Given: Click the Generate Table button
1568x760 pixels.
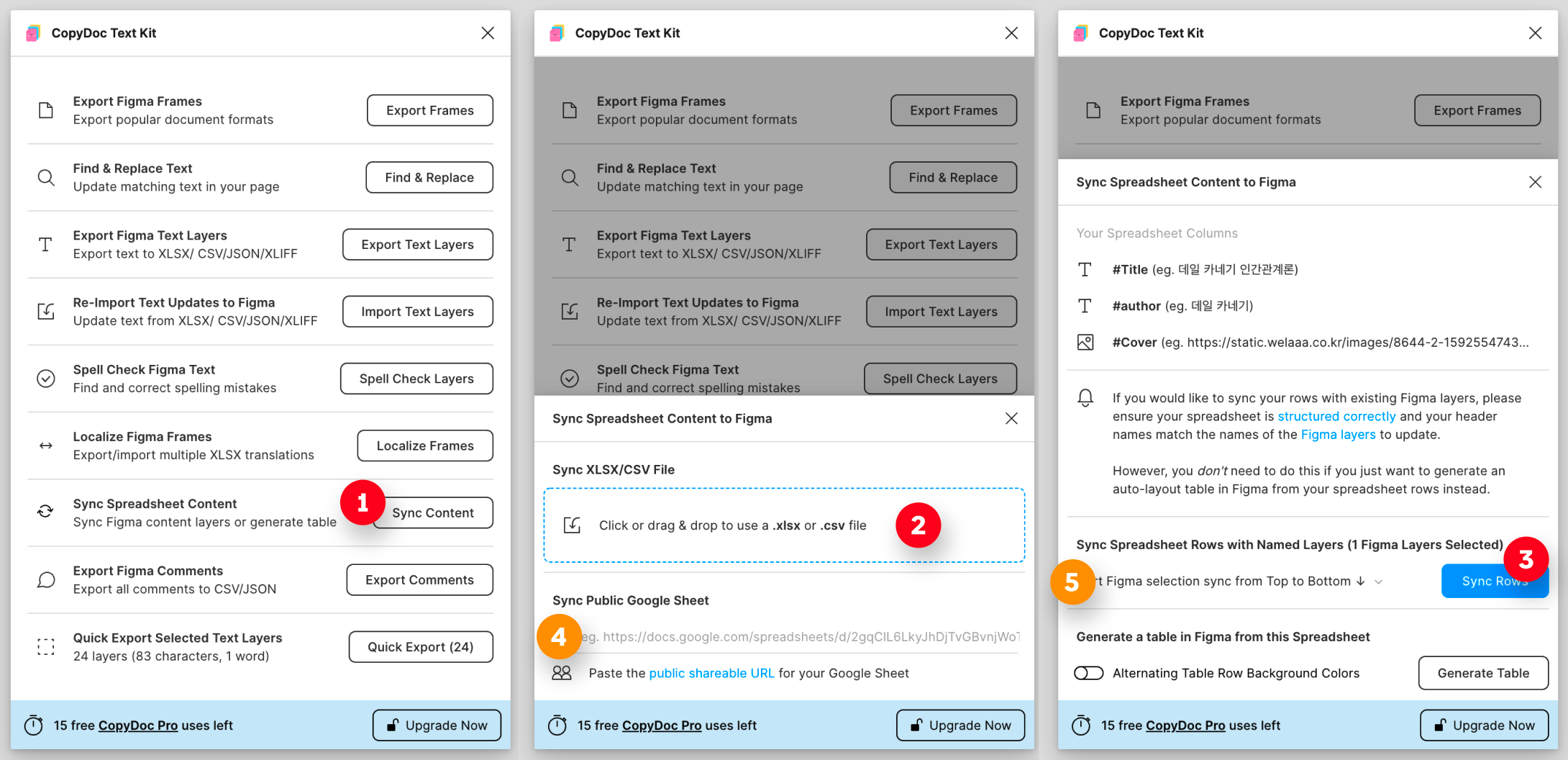Looking at the screenshot, I should (1483, 673).
